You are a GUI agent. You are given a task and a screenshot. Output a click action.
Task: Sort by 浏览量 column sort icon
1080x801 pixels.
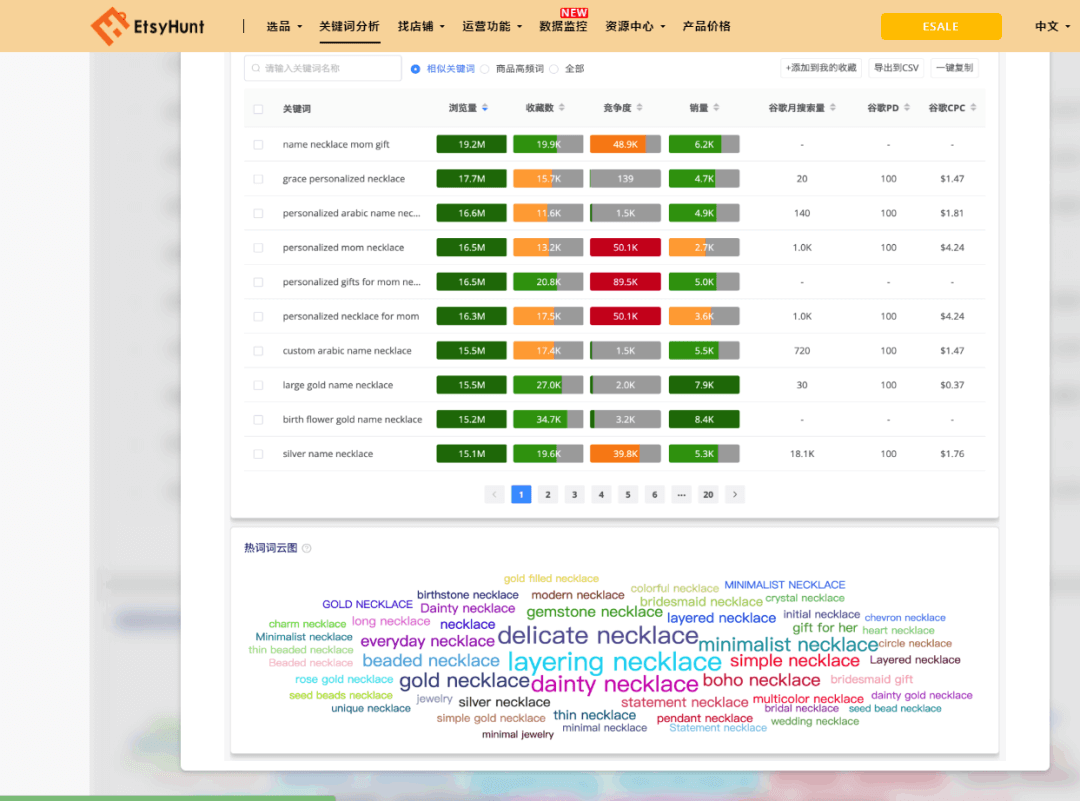[x=485, y=108]
